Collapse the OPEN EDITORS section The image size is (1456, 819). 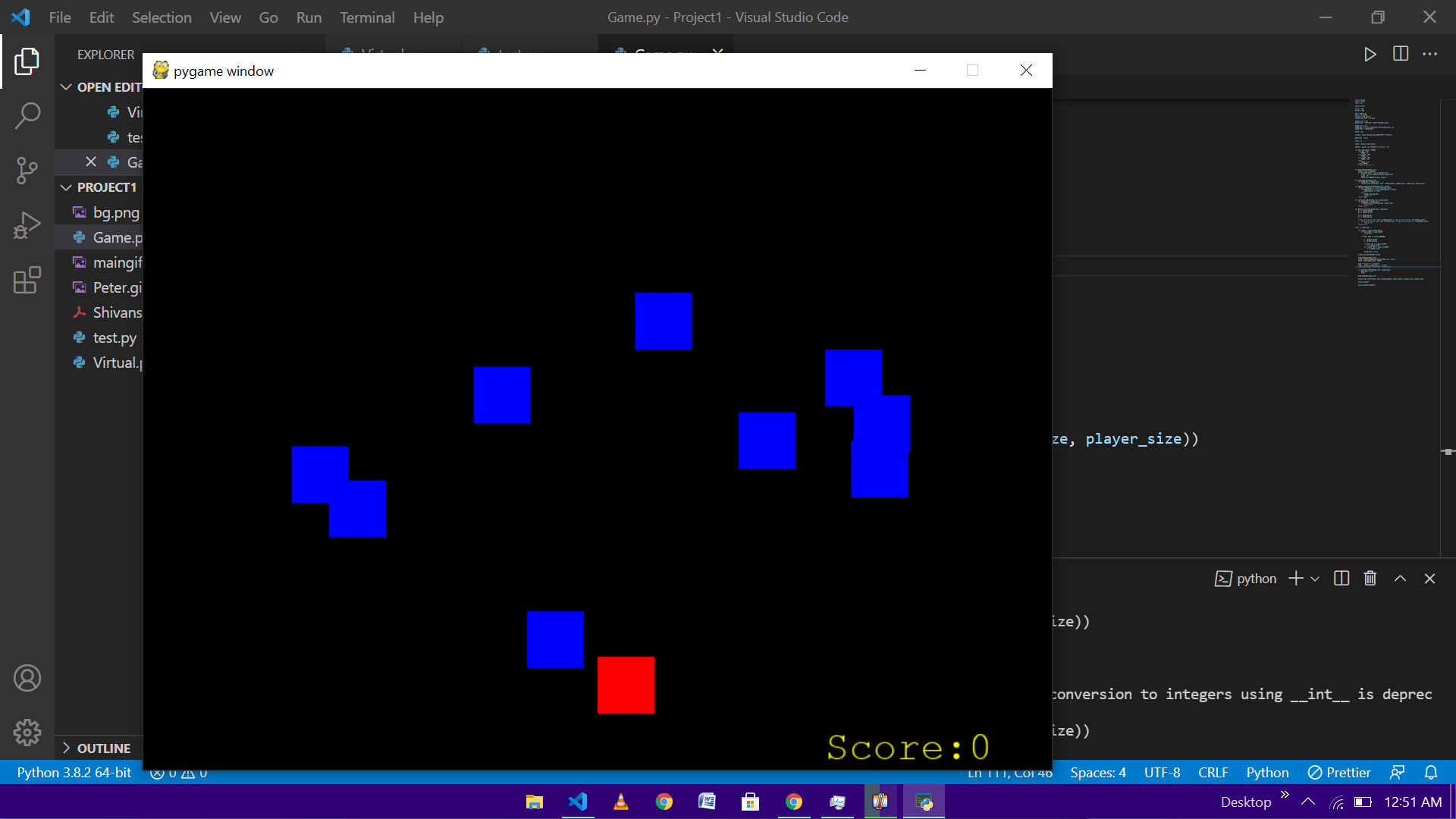(x=66, y=86)
